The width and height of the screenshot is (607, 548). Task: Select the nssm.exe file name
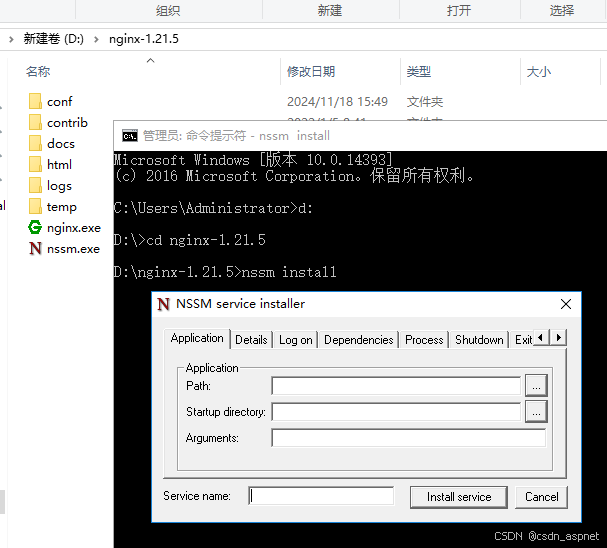tap(73, 248)
